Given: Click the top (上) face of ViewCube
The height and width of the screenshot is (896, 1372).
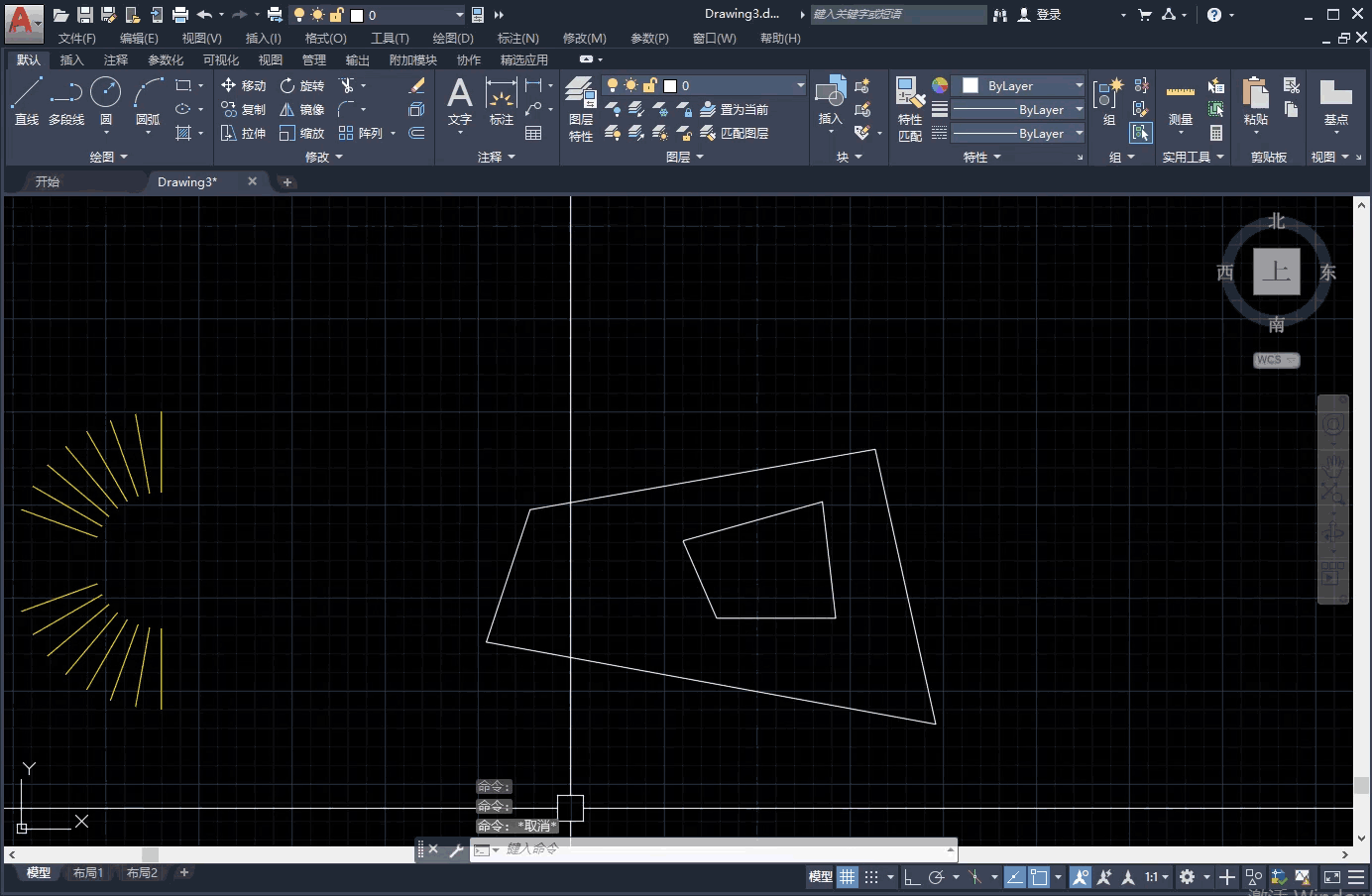Looking at the screenshot, I should point(1276,272).
